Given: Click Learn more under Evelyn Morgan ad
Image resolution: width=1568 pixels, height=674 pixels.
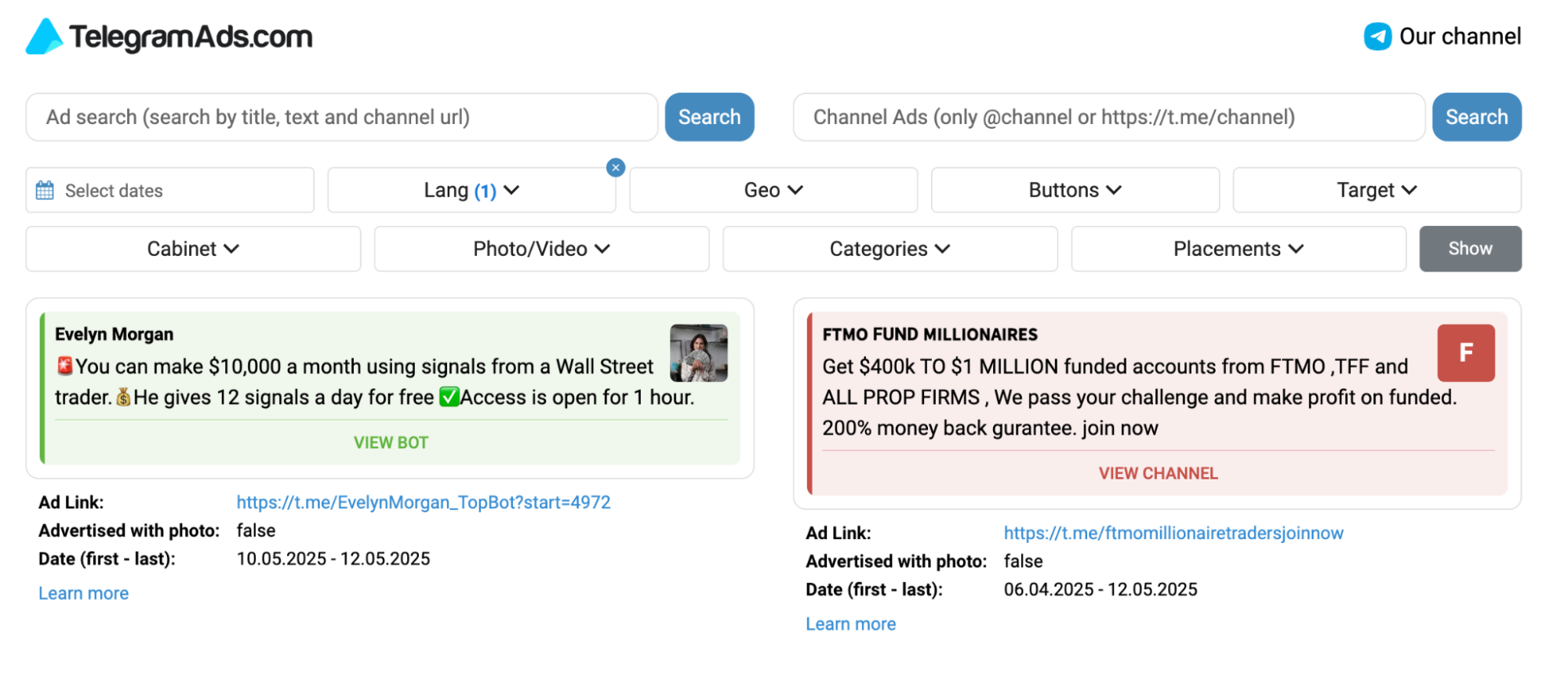Looking at the screenshot, I should tap(84, 593).
